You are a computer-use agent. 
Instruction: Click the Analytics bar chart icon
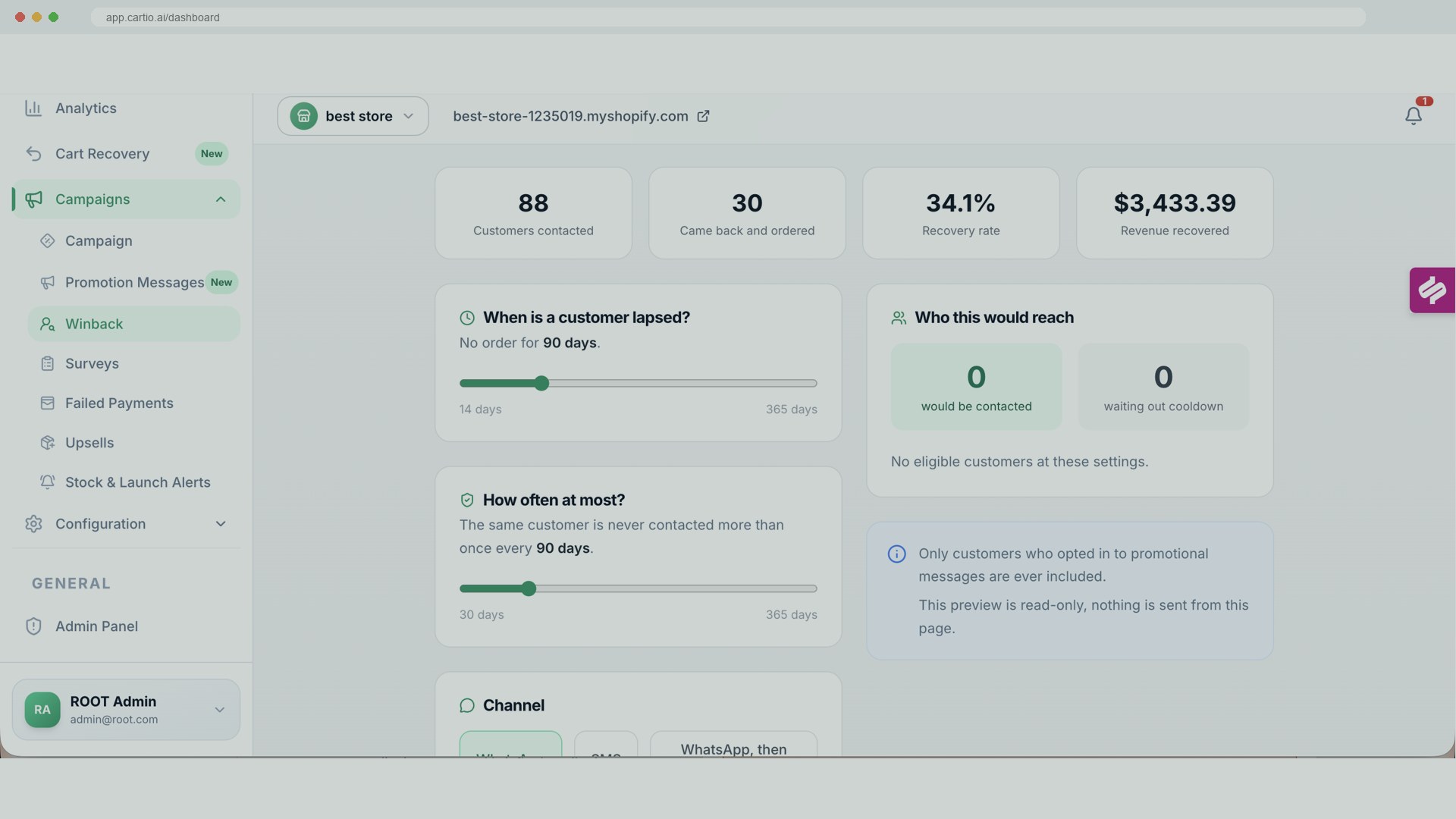pos(33,108)
